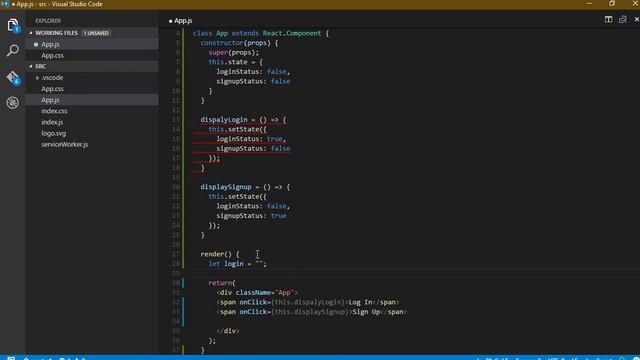The width and height of the screenshot is (640, 360).
Task: Click the 'render() {' line
Action: coord(220,254)
